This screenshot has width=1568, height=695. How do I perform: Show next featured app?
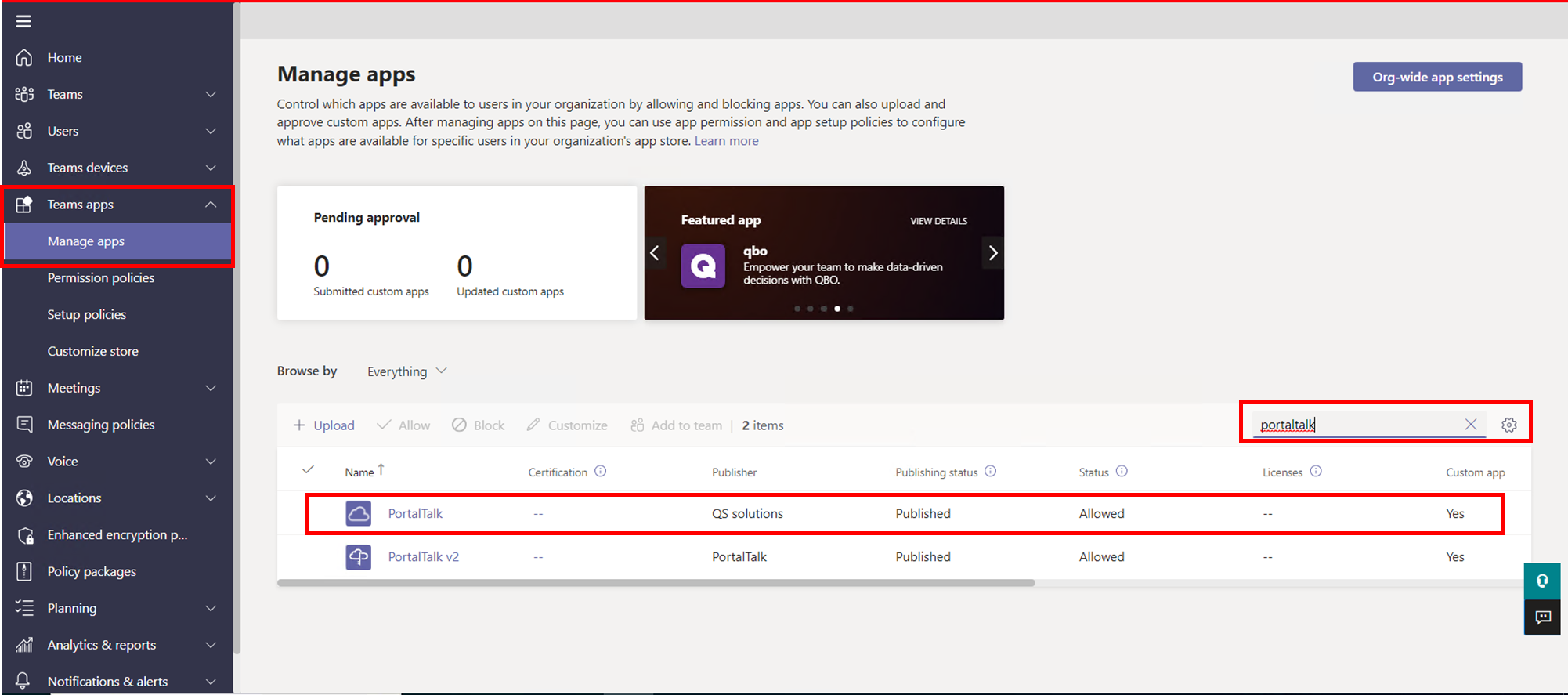[993, 253]
